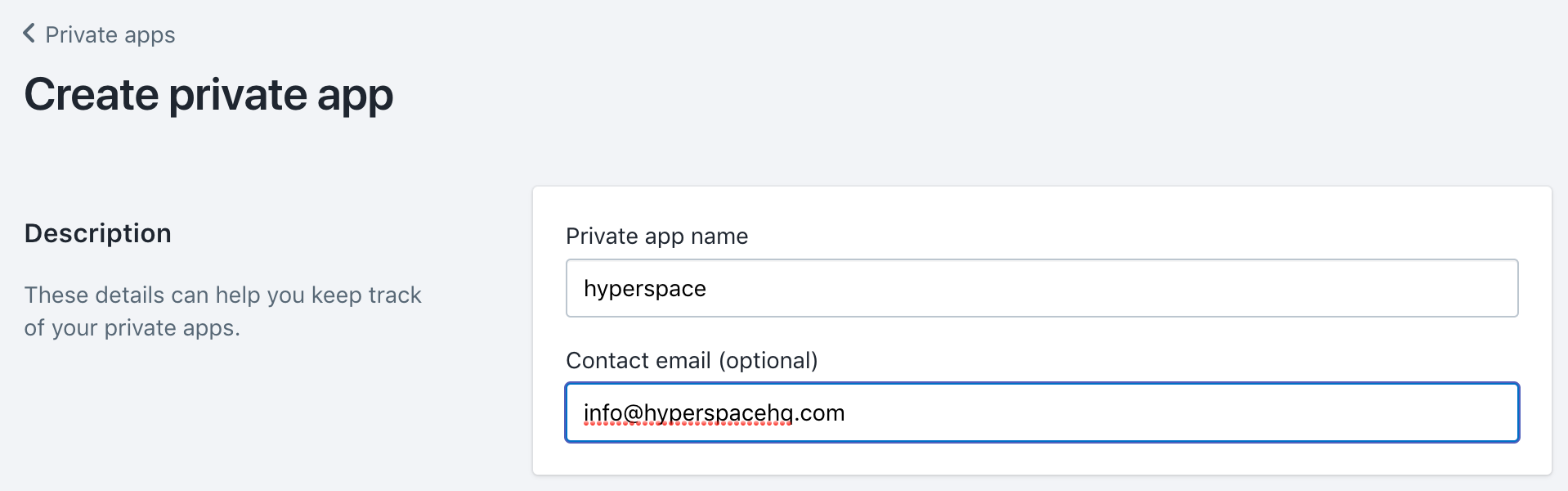
Task: Click "info" at the start of the email
Action: click(x=603, y=413)
